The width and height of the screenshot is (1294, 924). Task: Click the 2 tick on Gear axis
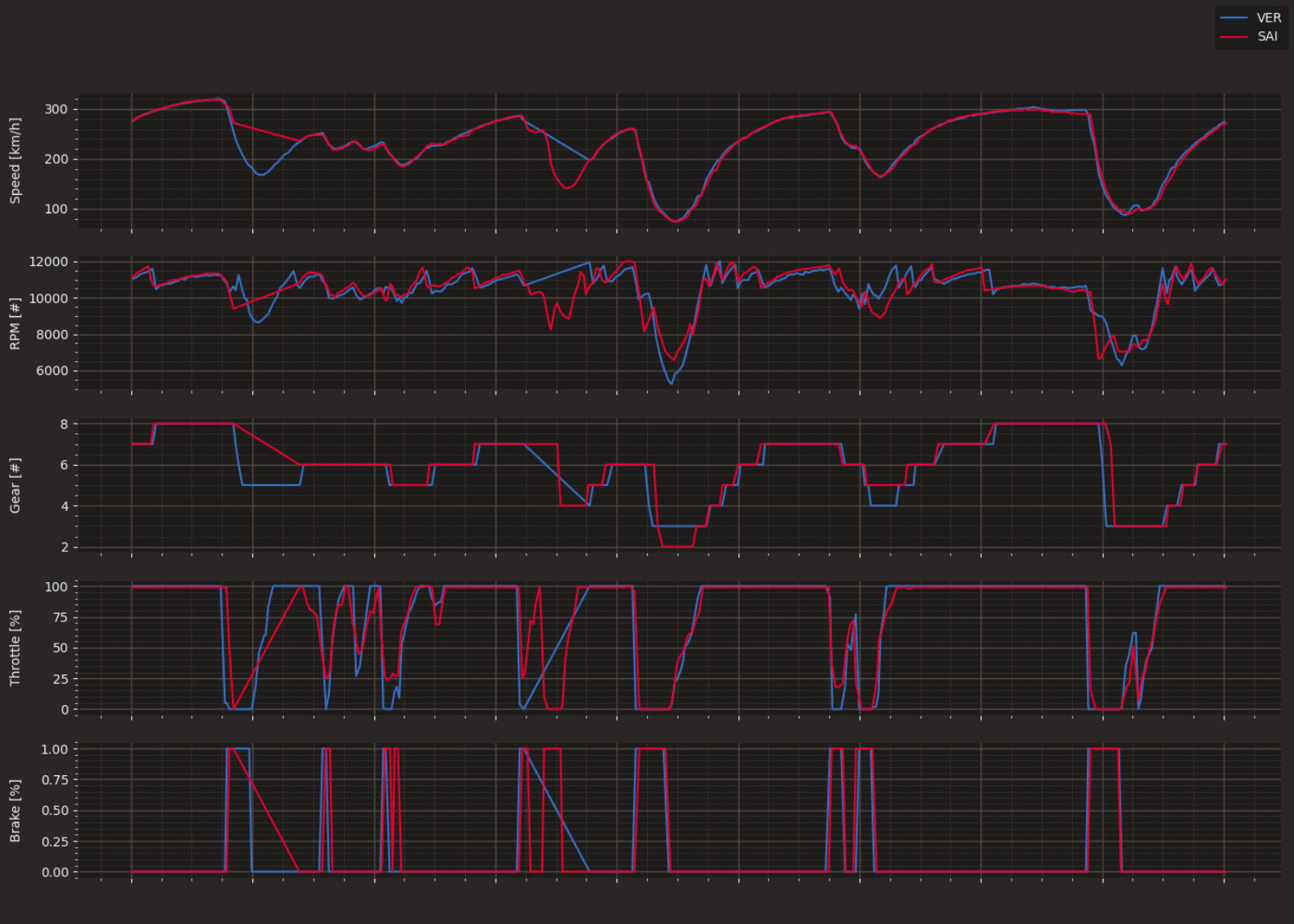click(64, 547)
